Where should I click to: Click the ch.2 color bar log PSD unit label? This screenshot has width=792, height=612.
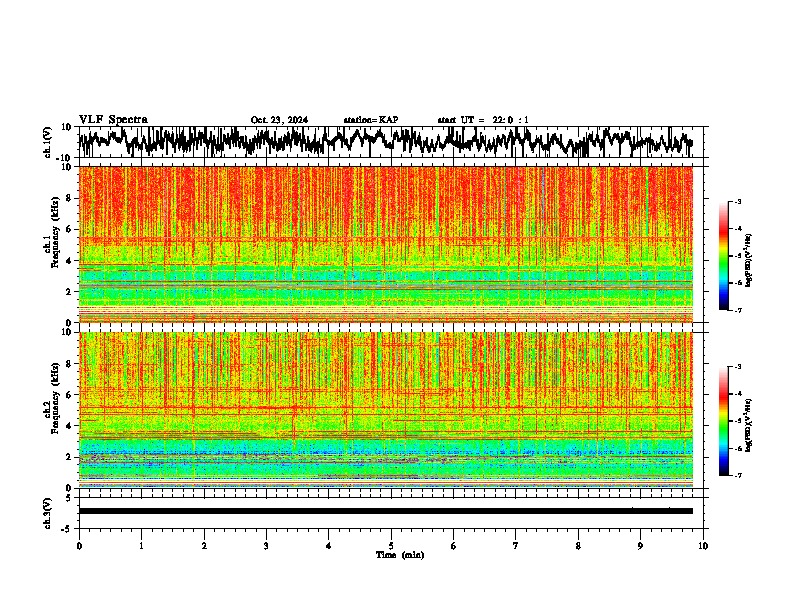point(749,425)
